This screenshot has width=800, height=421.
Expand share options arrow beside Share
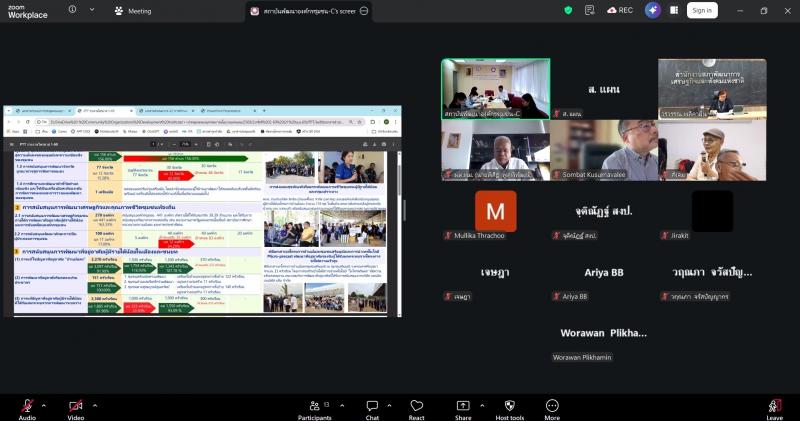[482, 406]
